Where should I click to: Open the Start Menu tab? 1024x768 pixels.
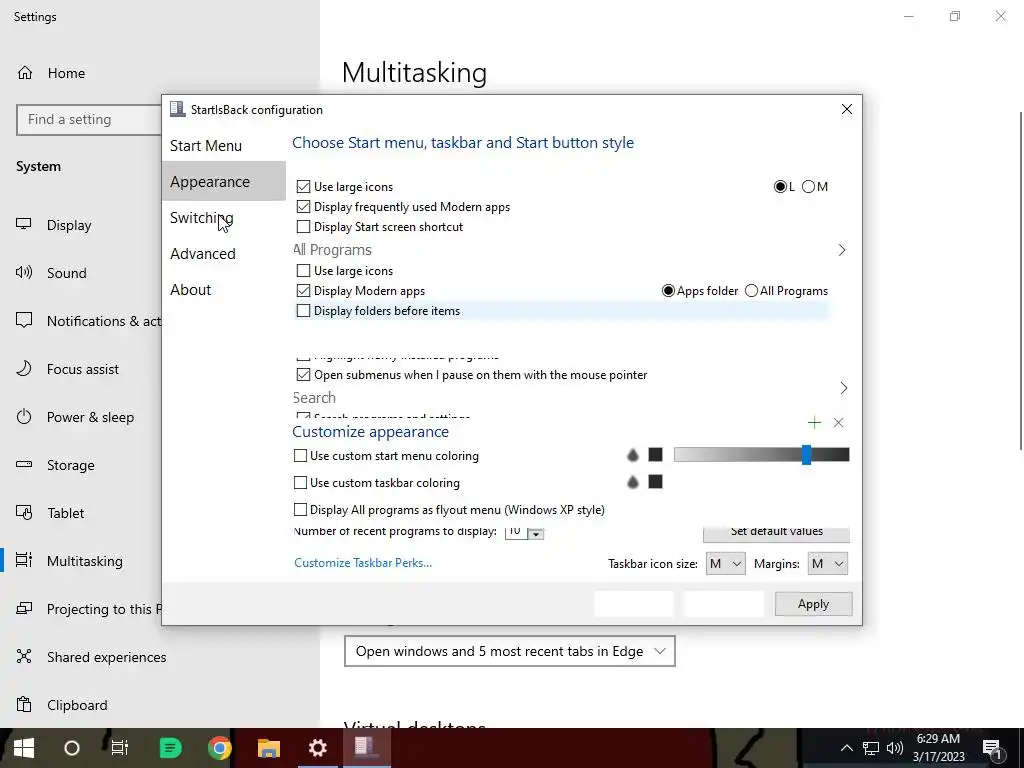tap(206, 146)
